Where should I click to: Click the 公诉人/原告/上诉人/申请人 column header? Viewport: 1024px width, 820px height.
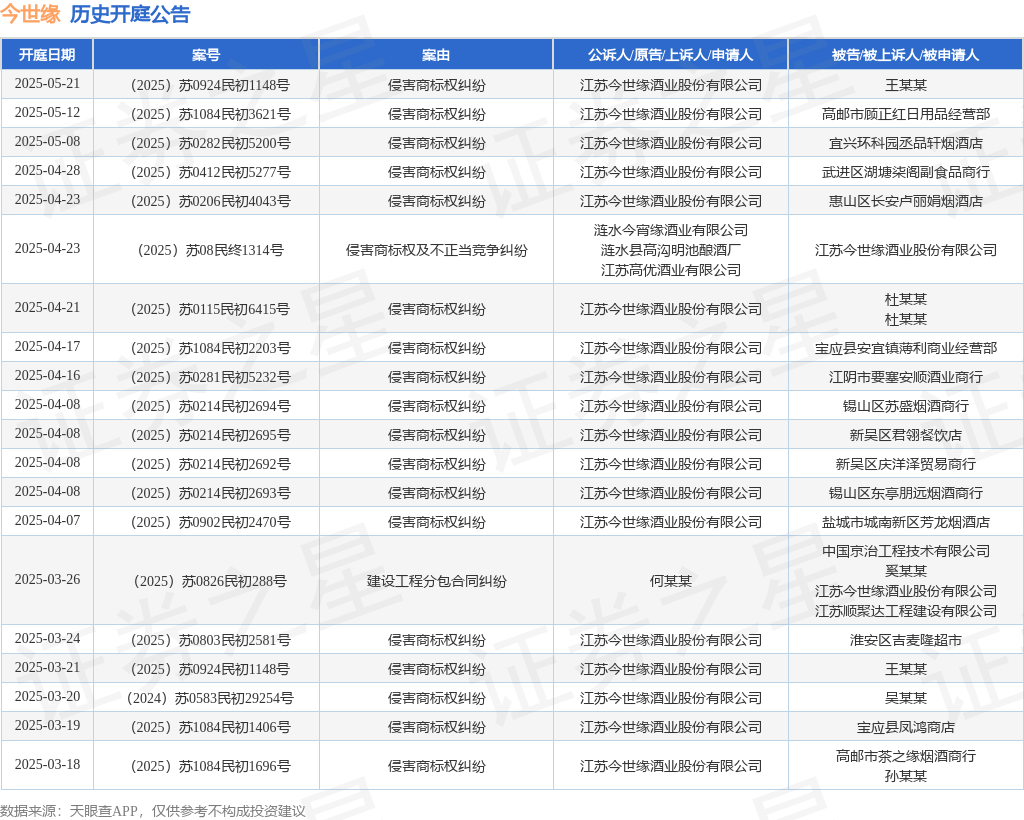[670, 55]
